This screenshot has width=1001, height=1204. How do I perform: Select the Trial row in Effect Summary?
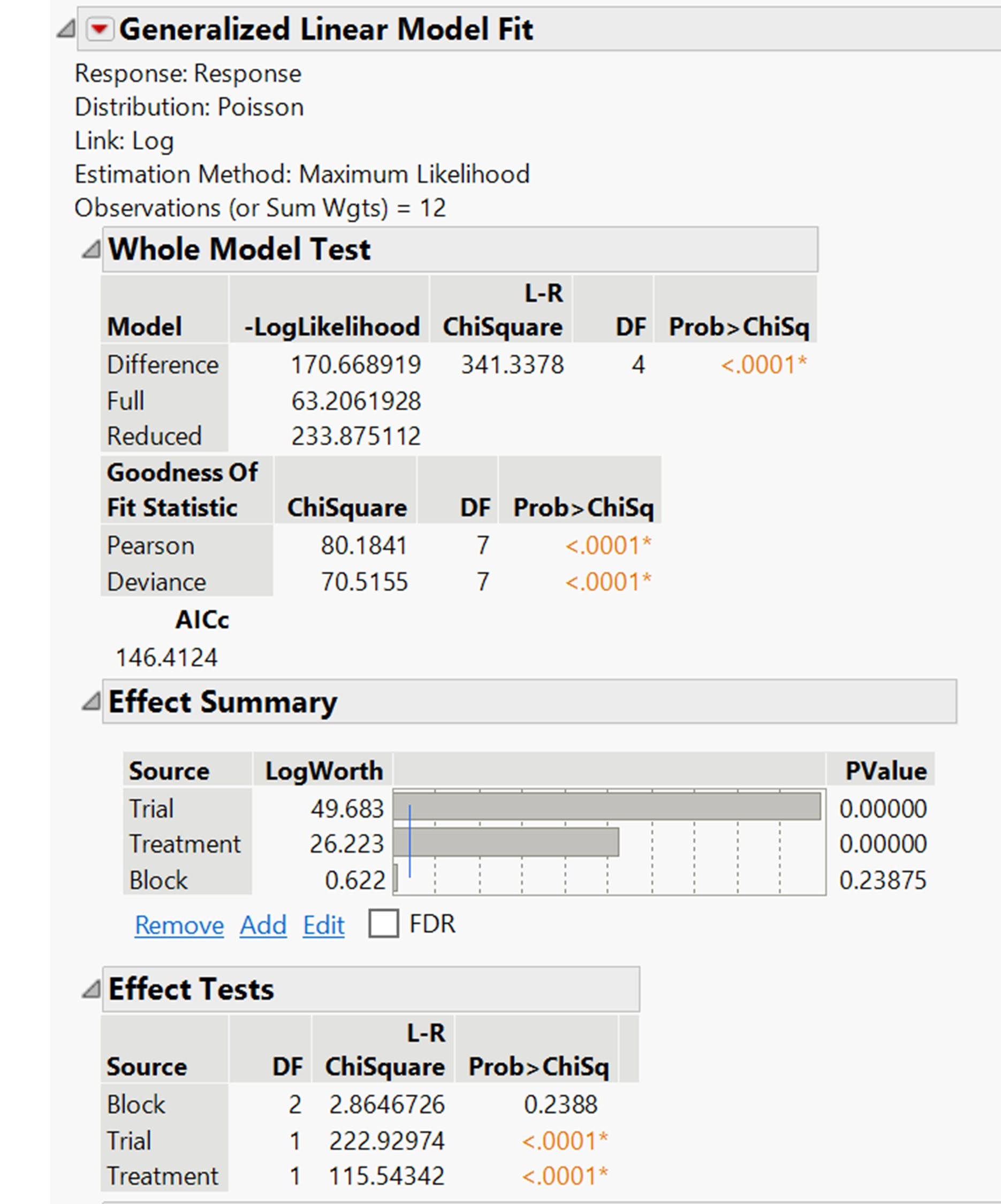tap(152, 809)
